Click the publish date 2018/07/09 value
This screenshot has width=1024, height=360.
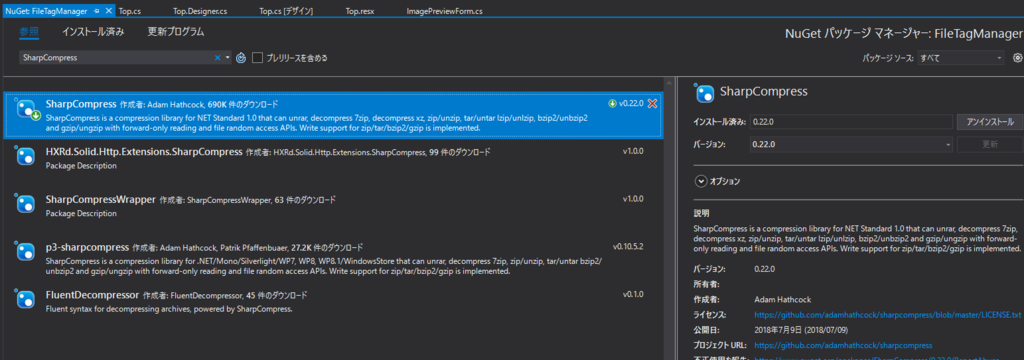click(801, 330)
